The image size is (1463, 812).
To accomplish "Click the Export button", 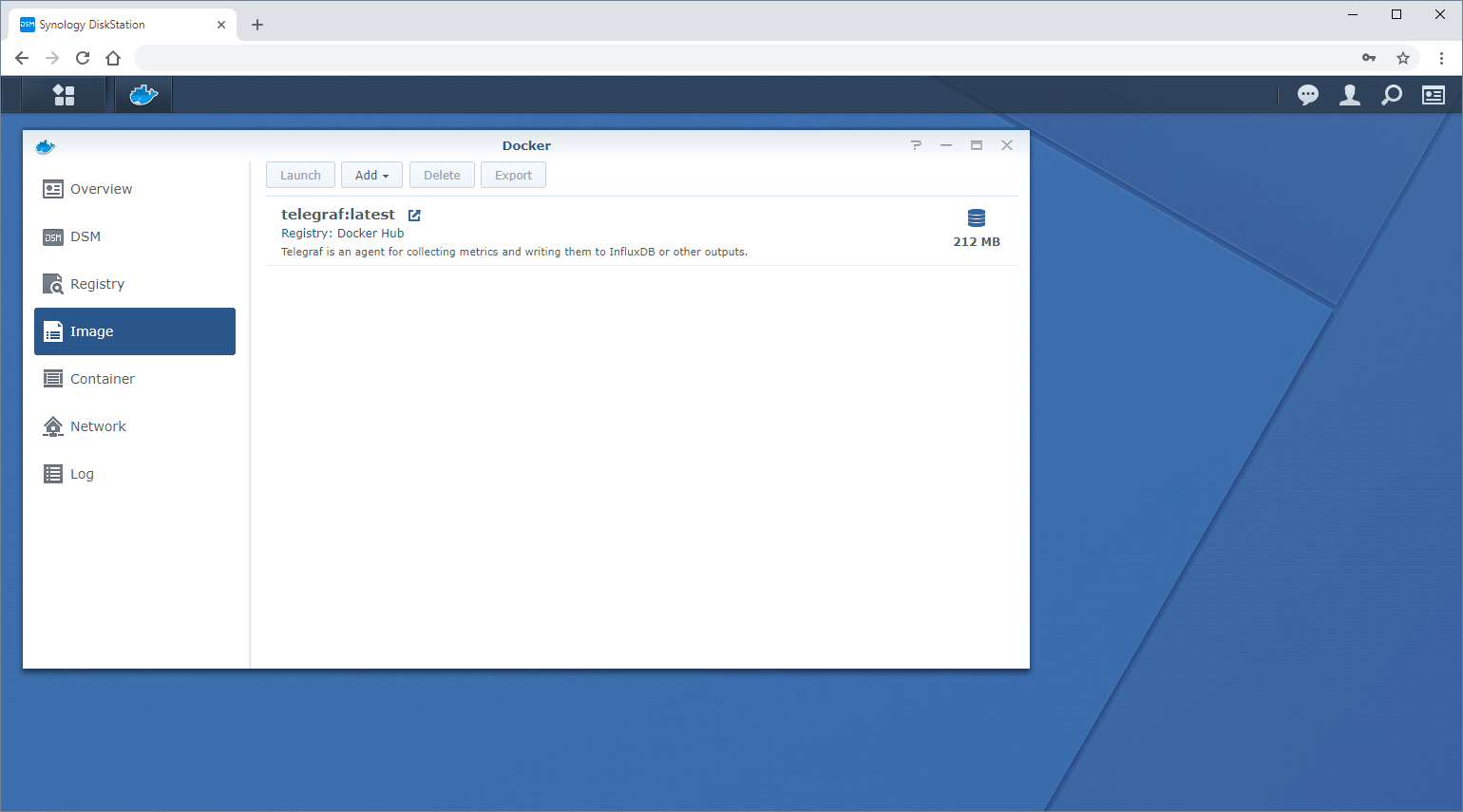I will [513, 175].
